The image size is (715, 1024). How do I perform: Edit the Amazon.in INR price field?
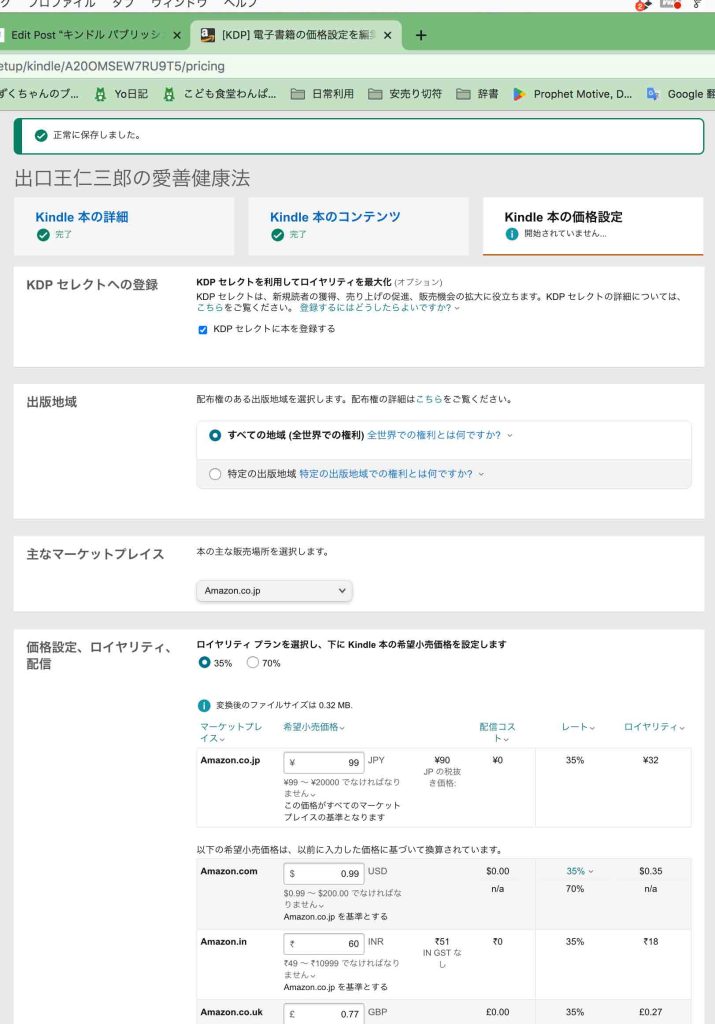point(324,944)
